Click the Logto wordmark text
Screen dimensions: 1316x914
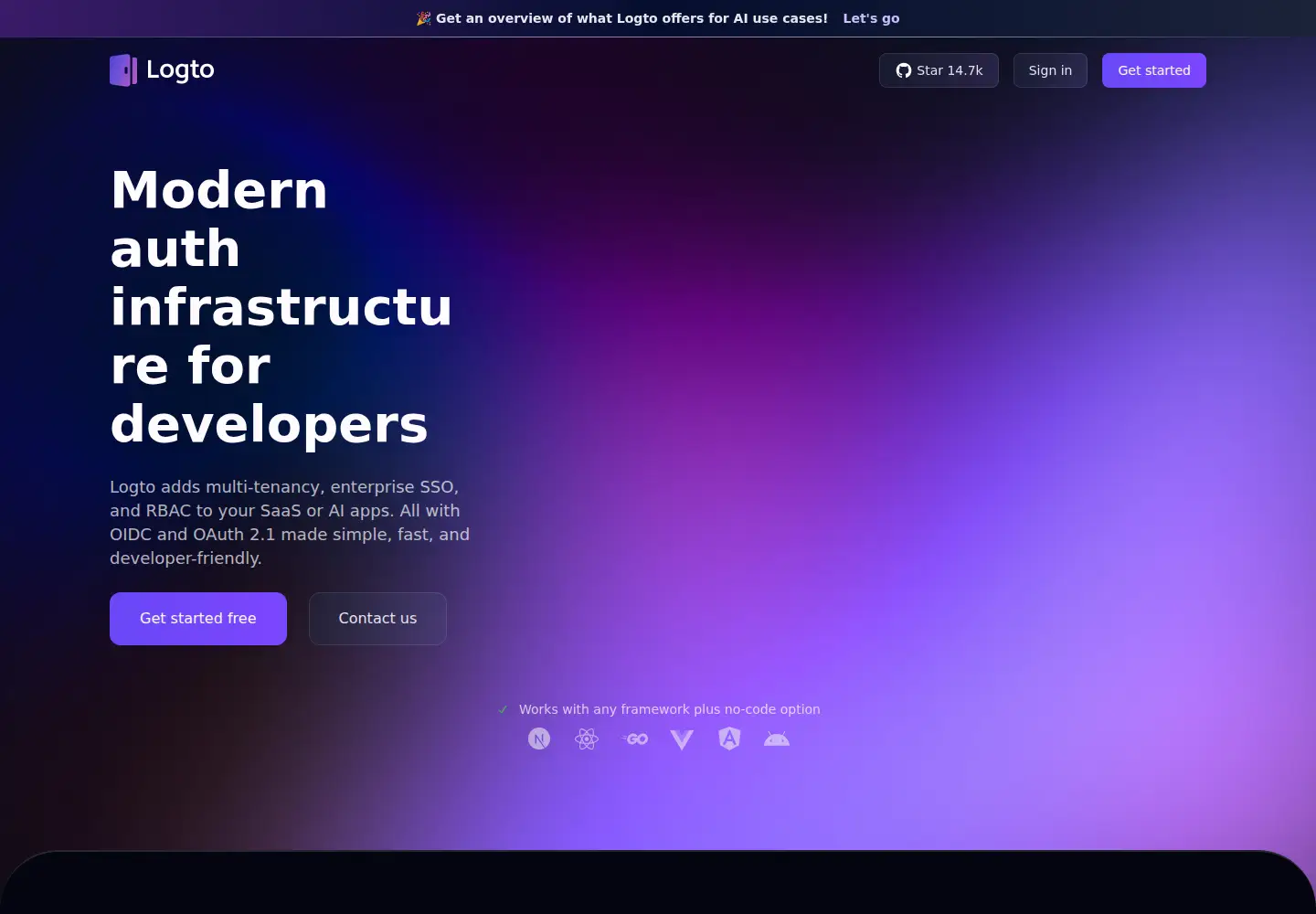pos(180,70)
